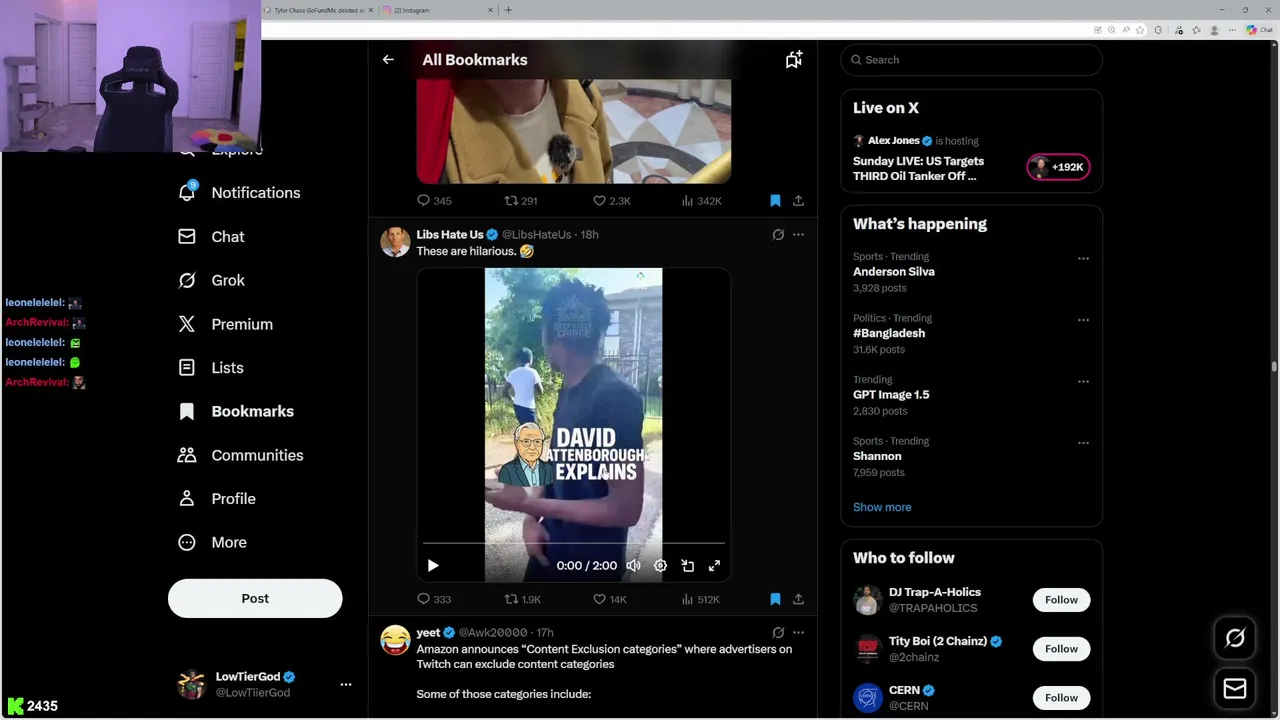Open Notifications from the sidebar
The width and height of the screenshot is (1280, 720).
coord(239,193)
